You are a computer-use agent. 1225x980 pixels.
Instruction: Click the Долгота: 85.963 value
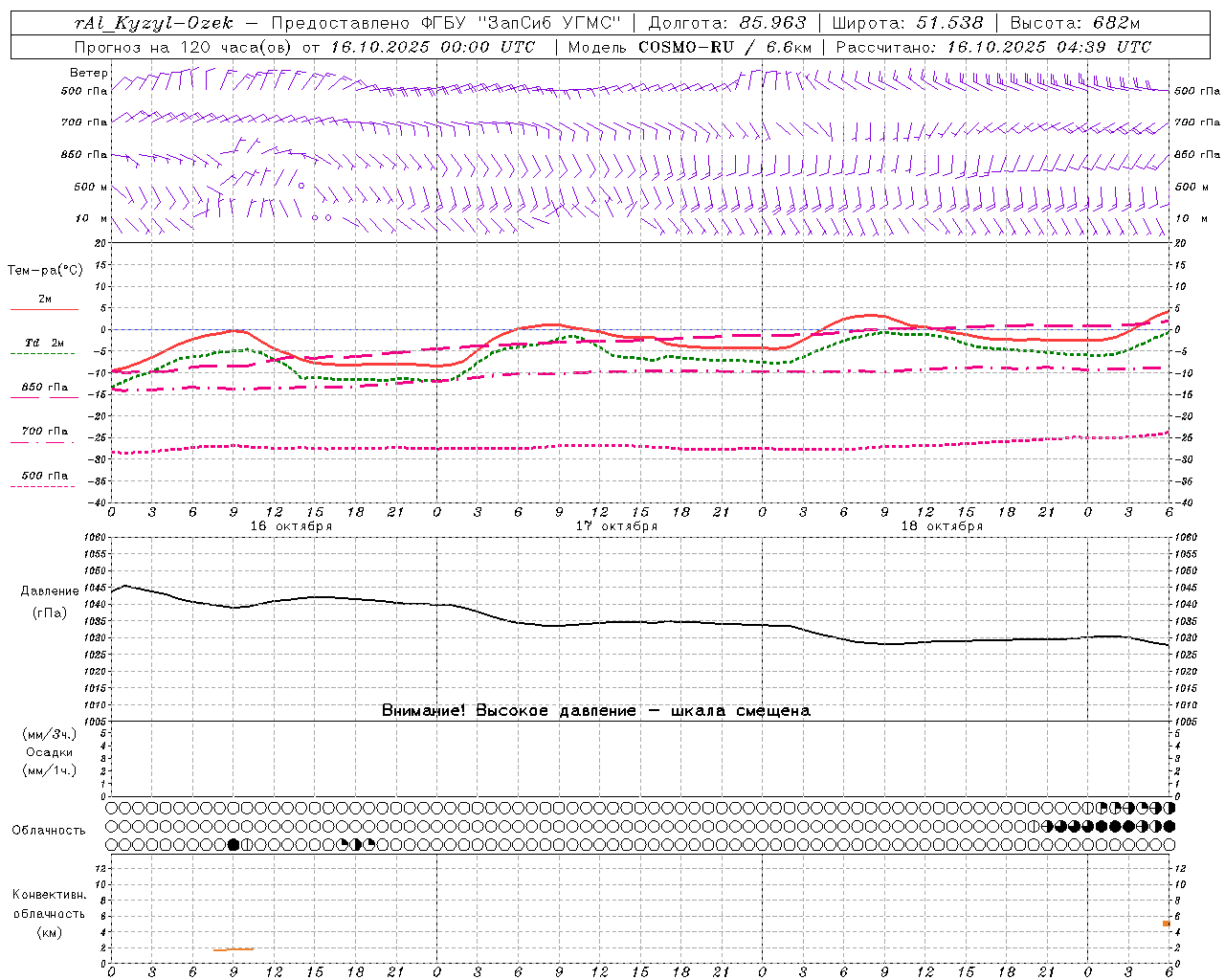click(727, 23)
